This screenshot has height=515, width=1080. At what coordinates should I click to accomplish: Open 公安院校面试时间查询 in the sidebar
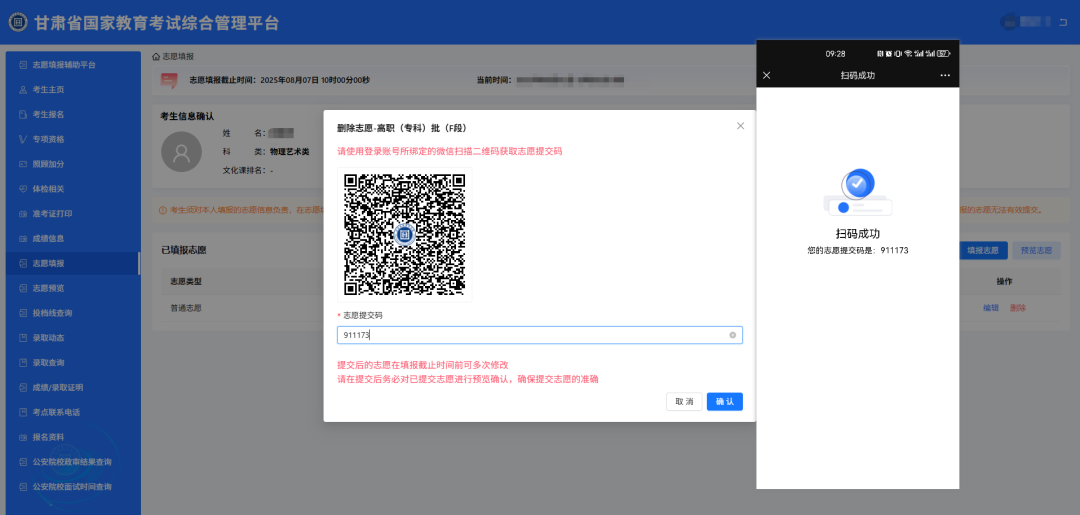pos(72,486)
